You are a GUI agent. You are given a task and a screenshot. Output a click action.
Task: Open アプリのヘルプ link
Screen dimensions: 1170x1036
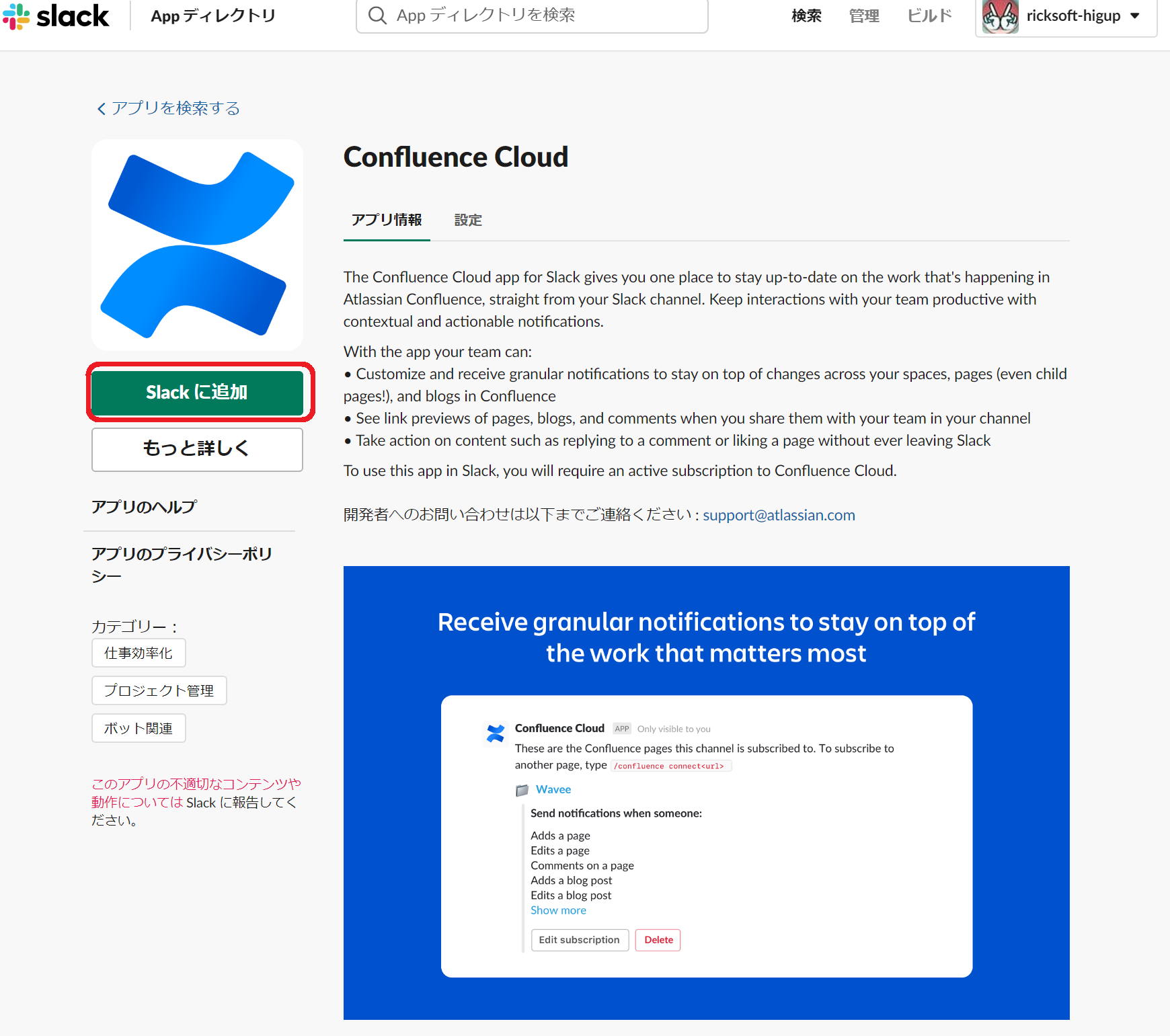pos(144,506)
